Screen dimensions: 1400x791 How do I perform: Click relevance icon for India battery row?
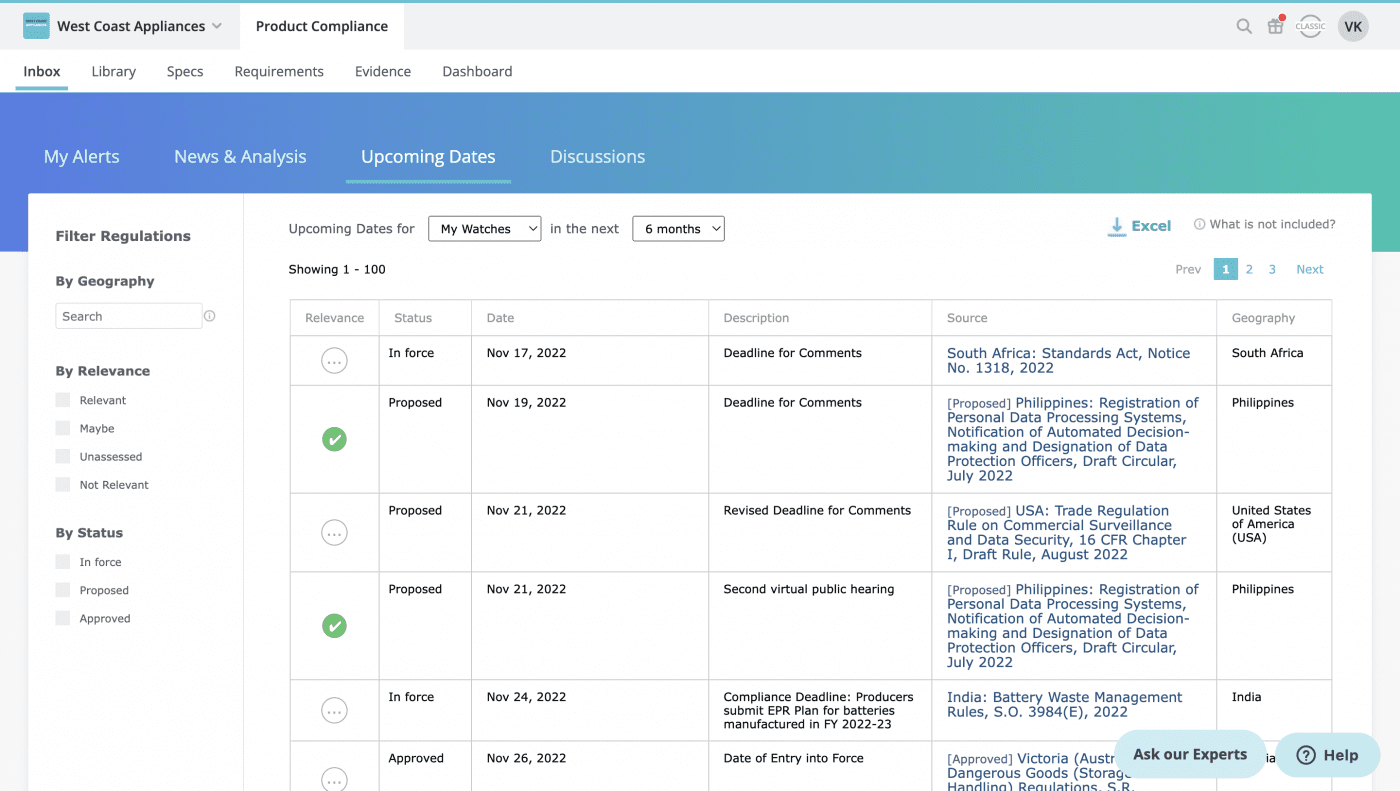(334, 711)
